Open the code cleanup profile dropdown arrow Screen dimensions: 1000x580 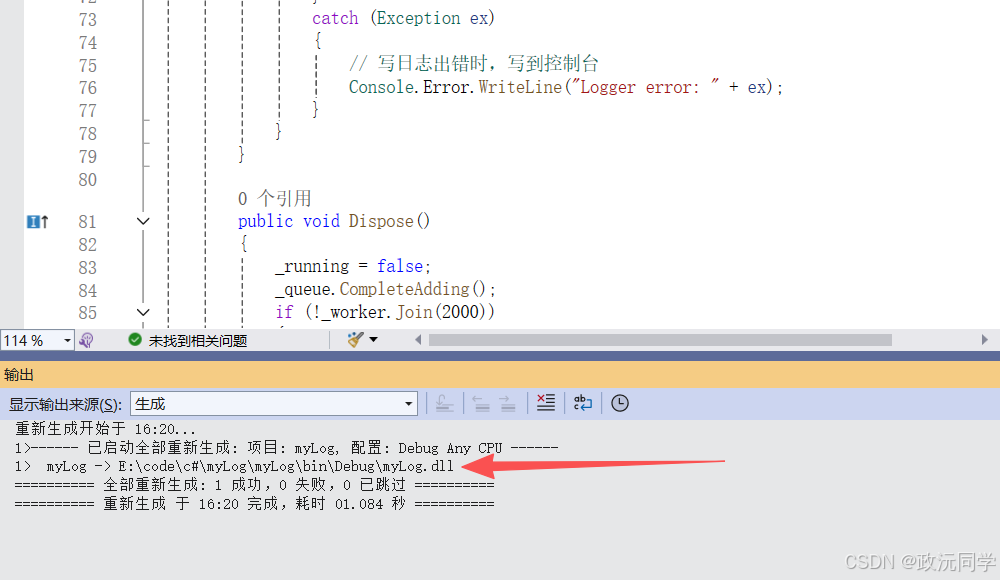point(374,339)
